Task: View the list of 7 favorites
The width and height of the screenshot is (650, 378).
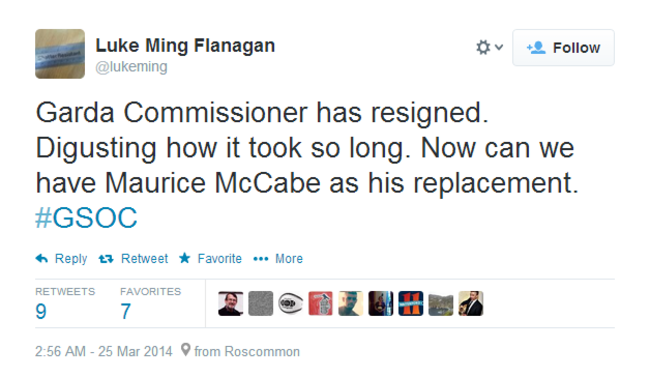Action: 150,304
